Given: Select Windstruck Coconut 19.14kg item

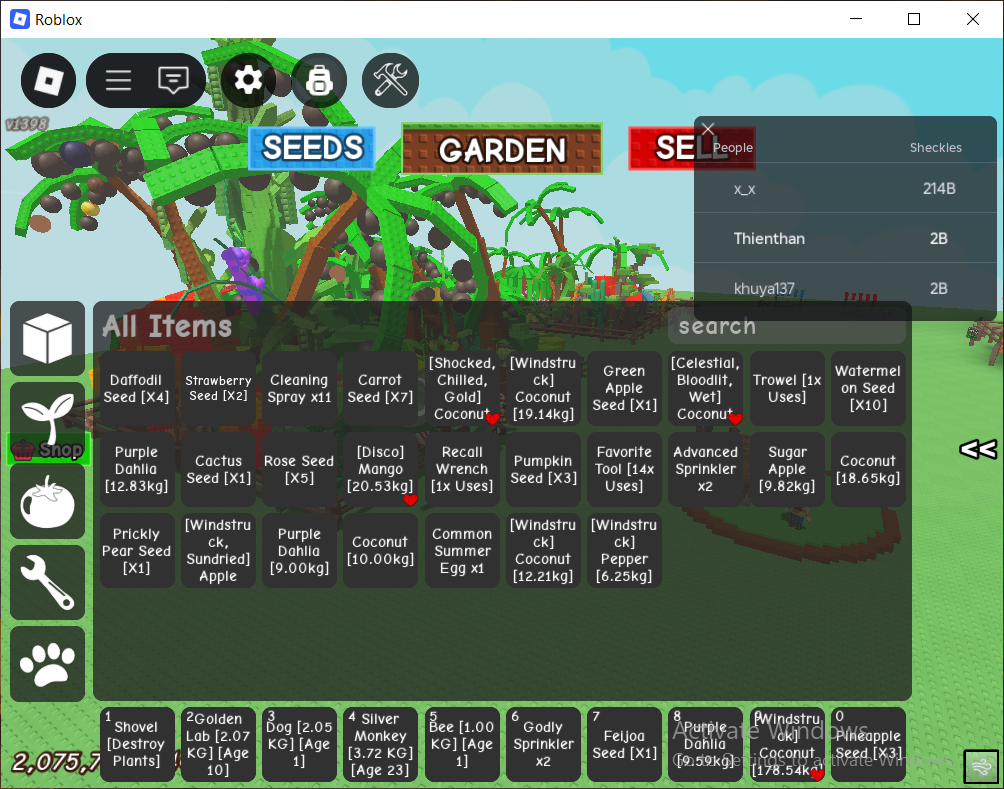Looking at the screenshot, I should click(543, 388).
